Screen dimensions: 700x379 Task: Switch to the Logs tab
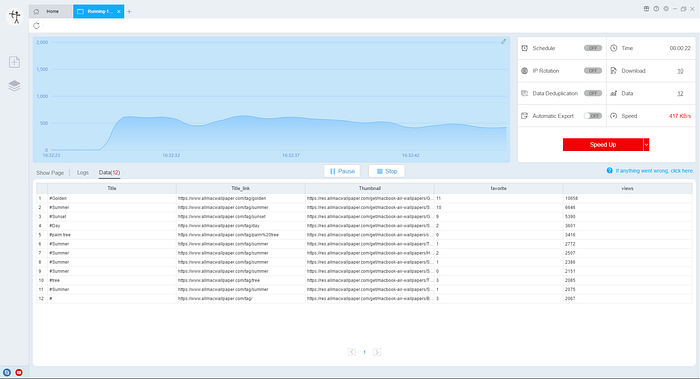coord(83,173)
